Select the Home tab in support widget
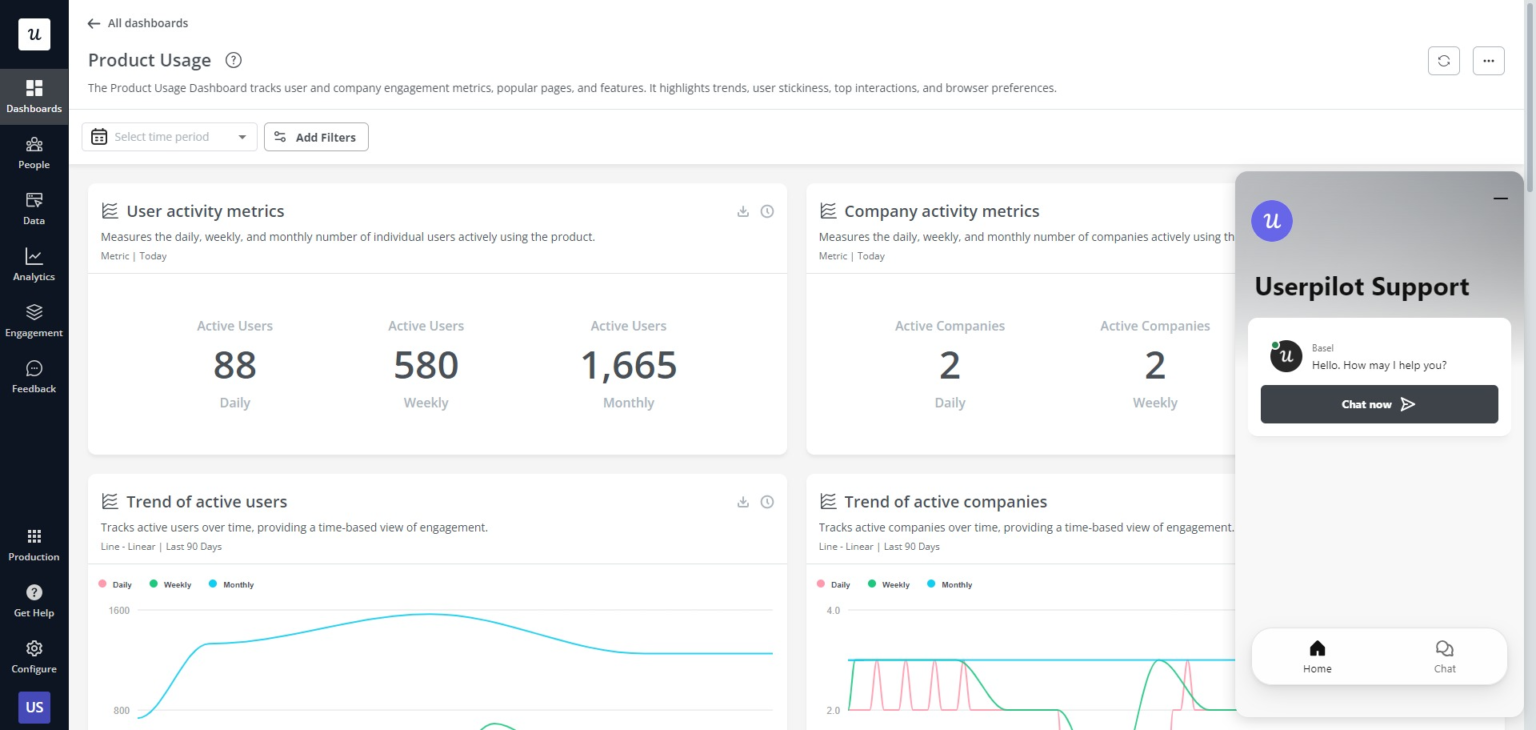This screenshot has height=730, width=1536. click(x=1317, y=656)
